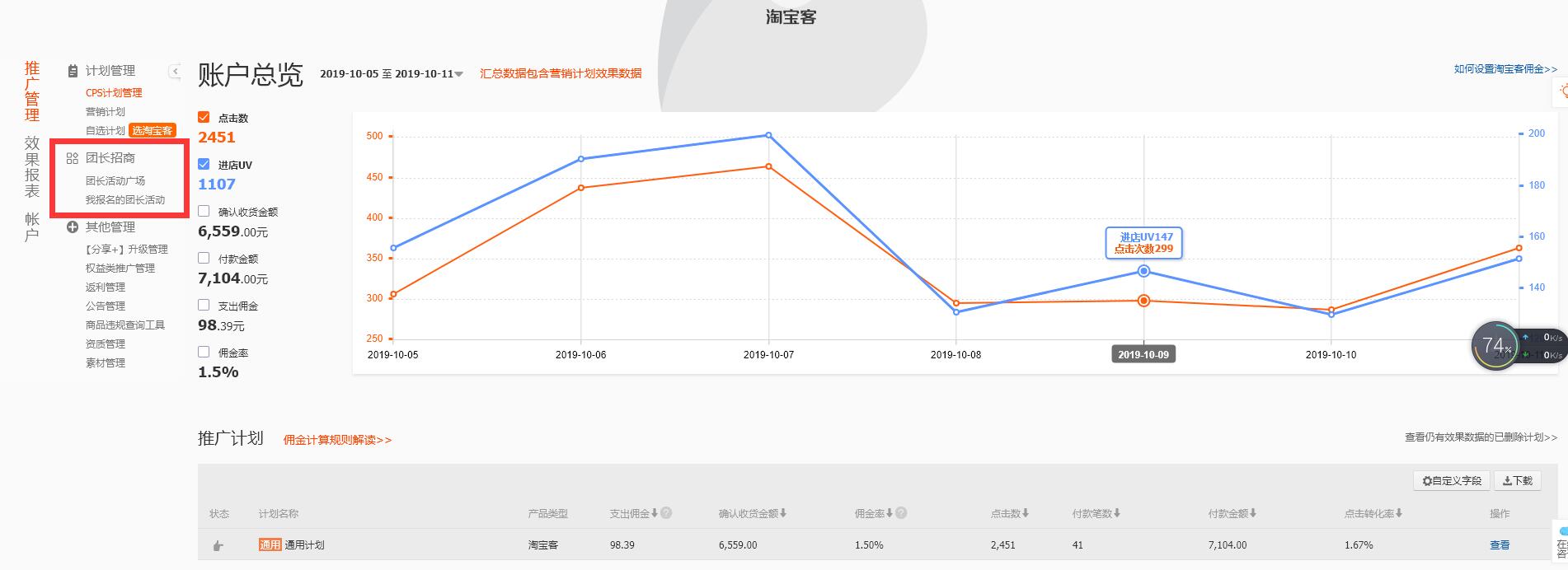The width and height of the screenshot is (1568, 570).
Task: Open 自选计划 in sidebar
Action: 106,131
